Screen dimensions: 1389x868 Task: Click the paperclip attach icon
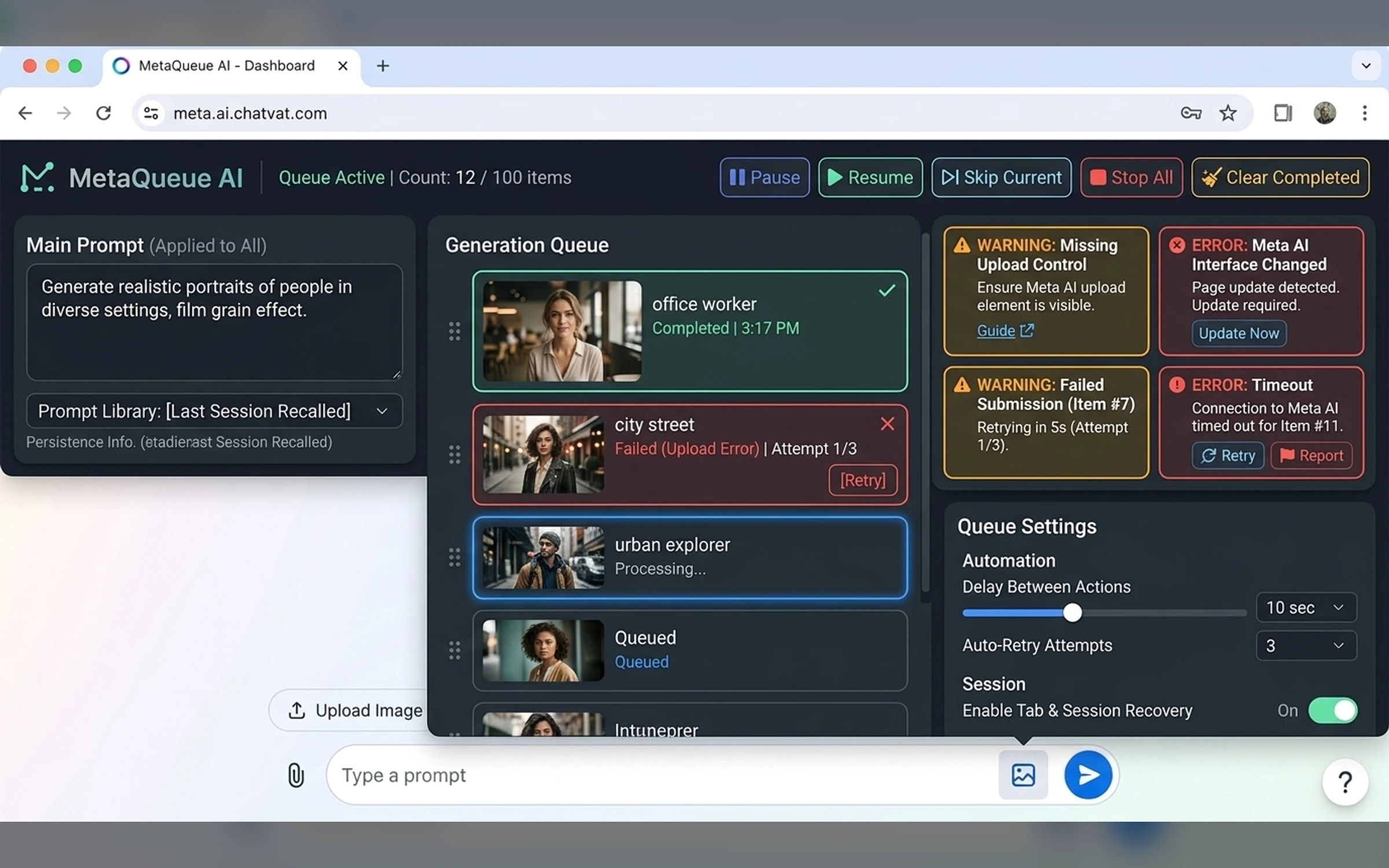296,775
